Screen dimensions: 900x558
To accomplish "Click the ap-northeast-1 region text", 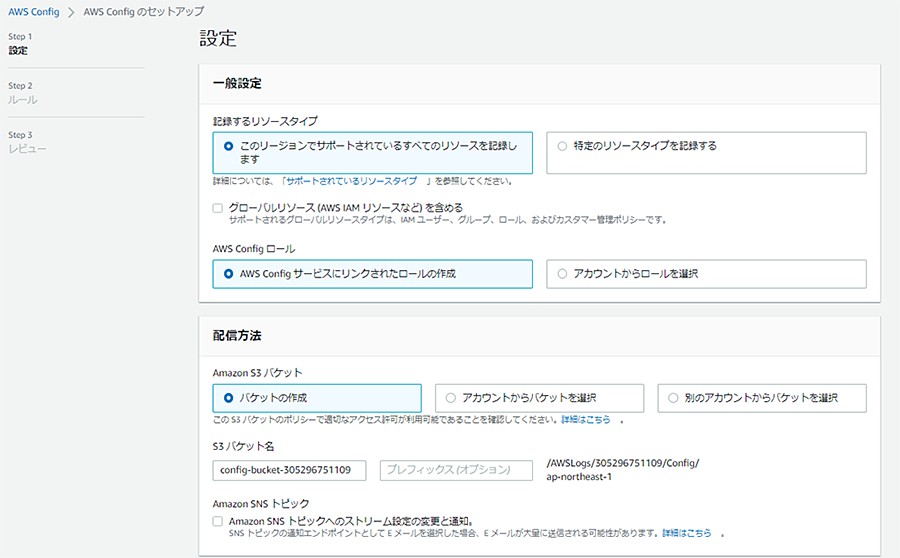I will pyautogui.click(x=579, y=477).
